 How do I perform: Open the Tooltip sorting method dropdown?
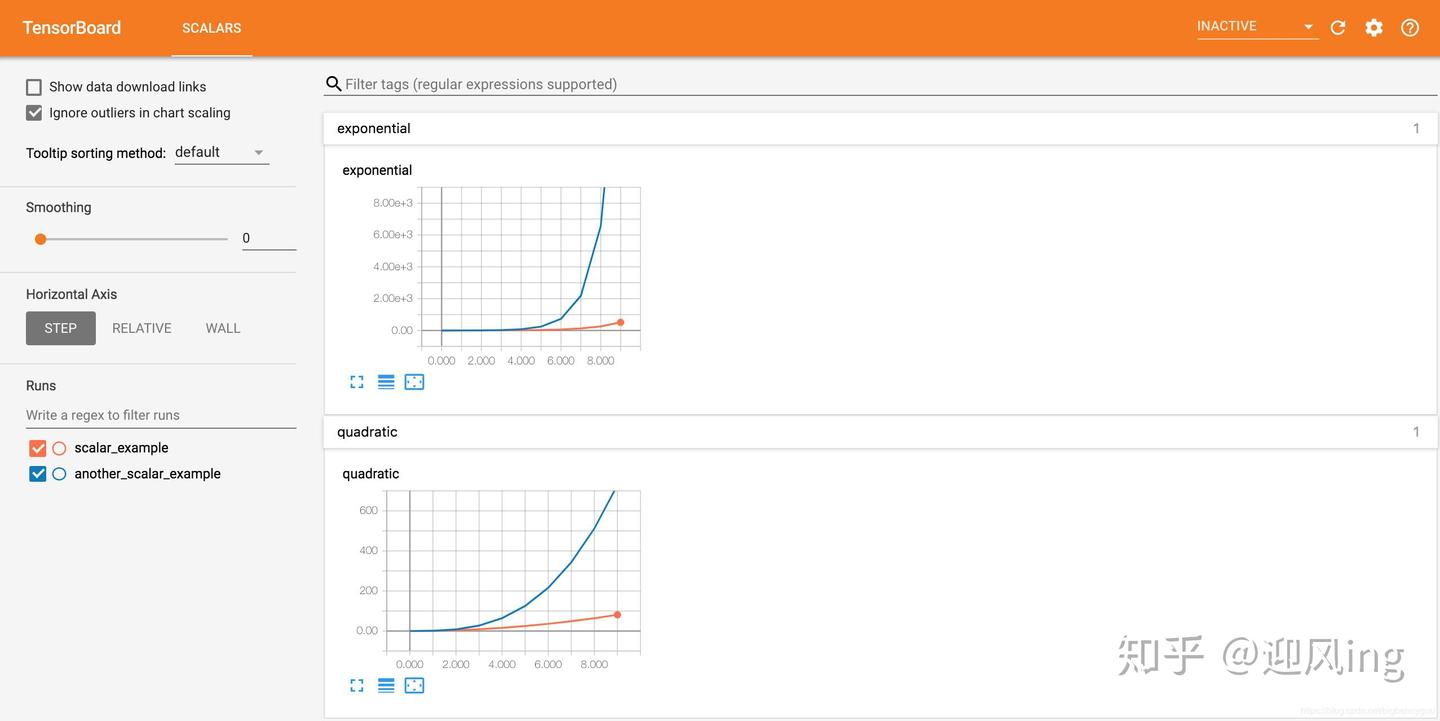(x=221, y=152)
